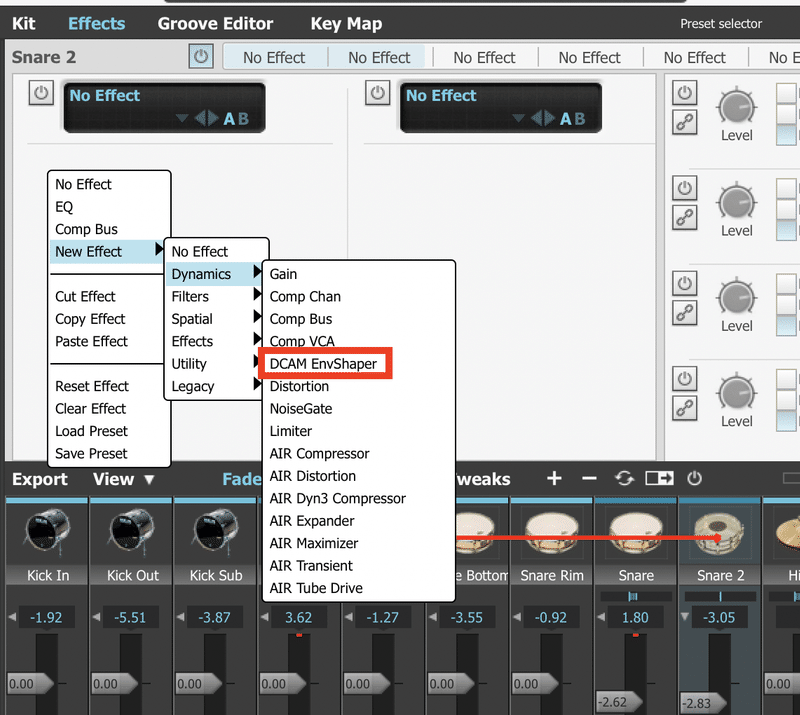The height and width of the screenshot is (715, 800).
Task: Adjust the Snare 2 fader handle at -2.83
Action: coord(703,703)
